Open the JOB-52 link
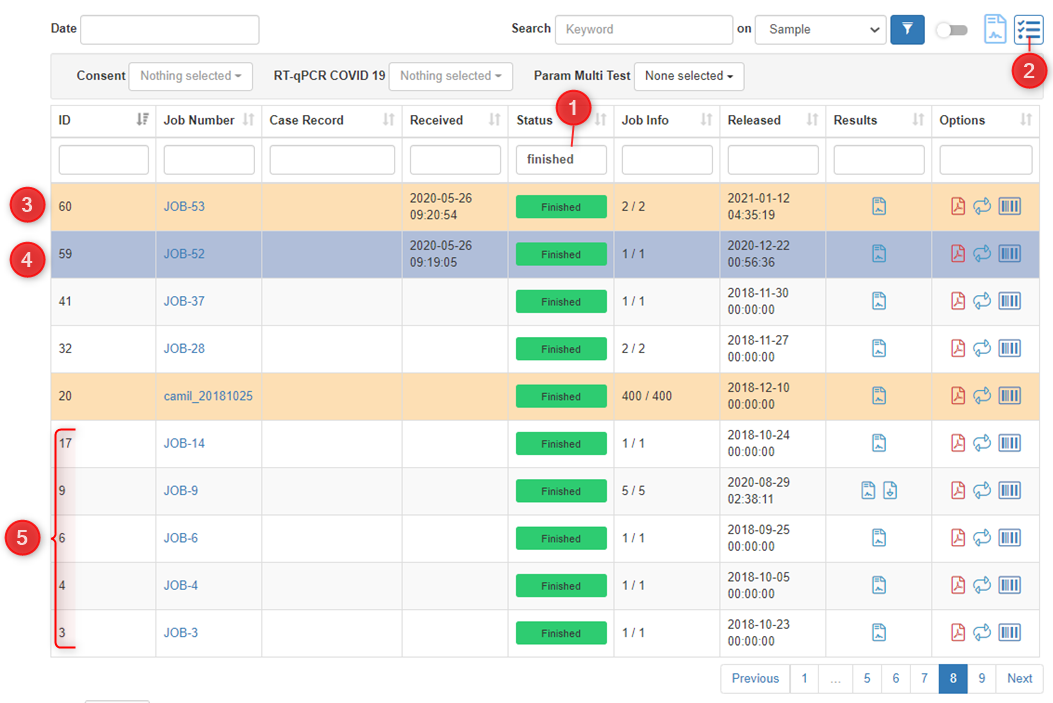Screen dimensions: 1053x703 pyautogui.click(x=184, y=254)
